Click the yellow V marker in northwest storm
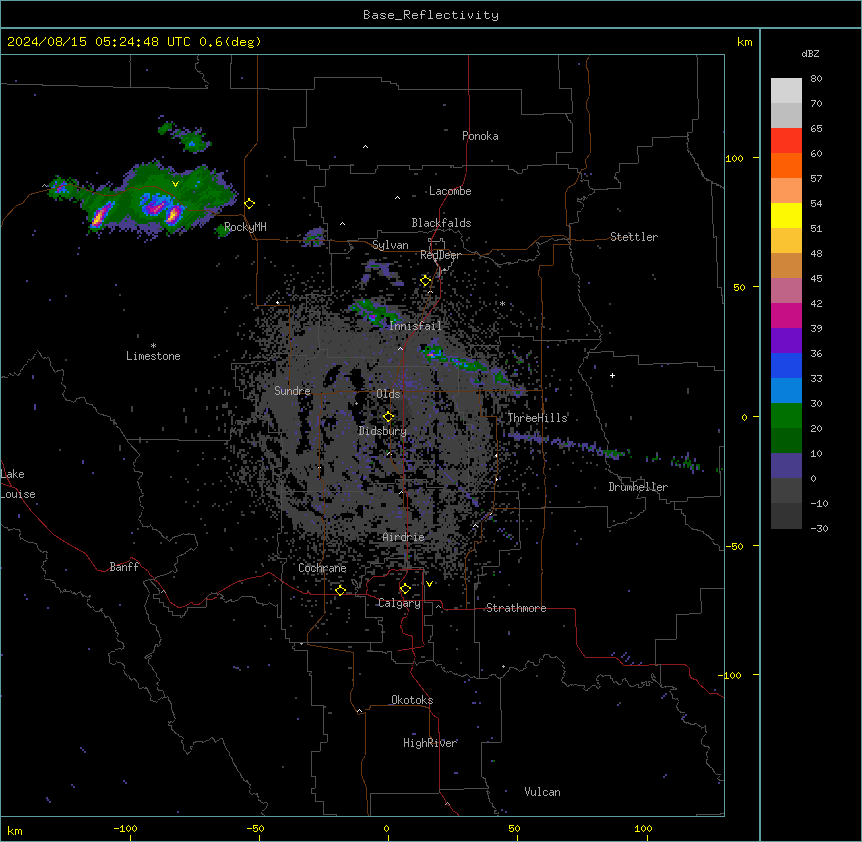This screenshot has height=842, width=862. [x=175, y=184]
